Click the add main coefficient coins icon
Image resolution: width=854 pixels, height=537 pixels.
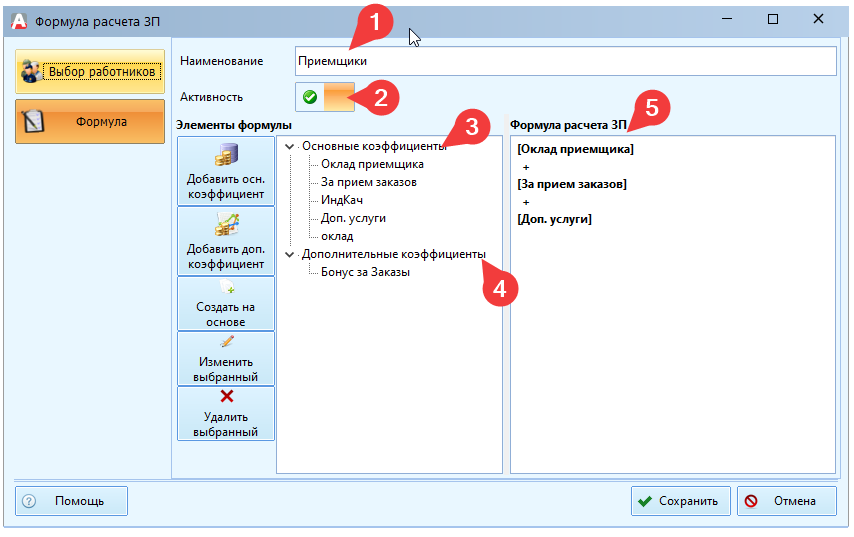pyautogui.click(x=225, y=156)
